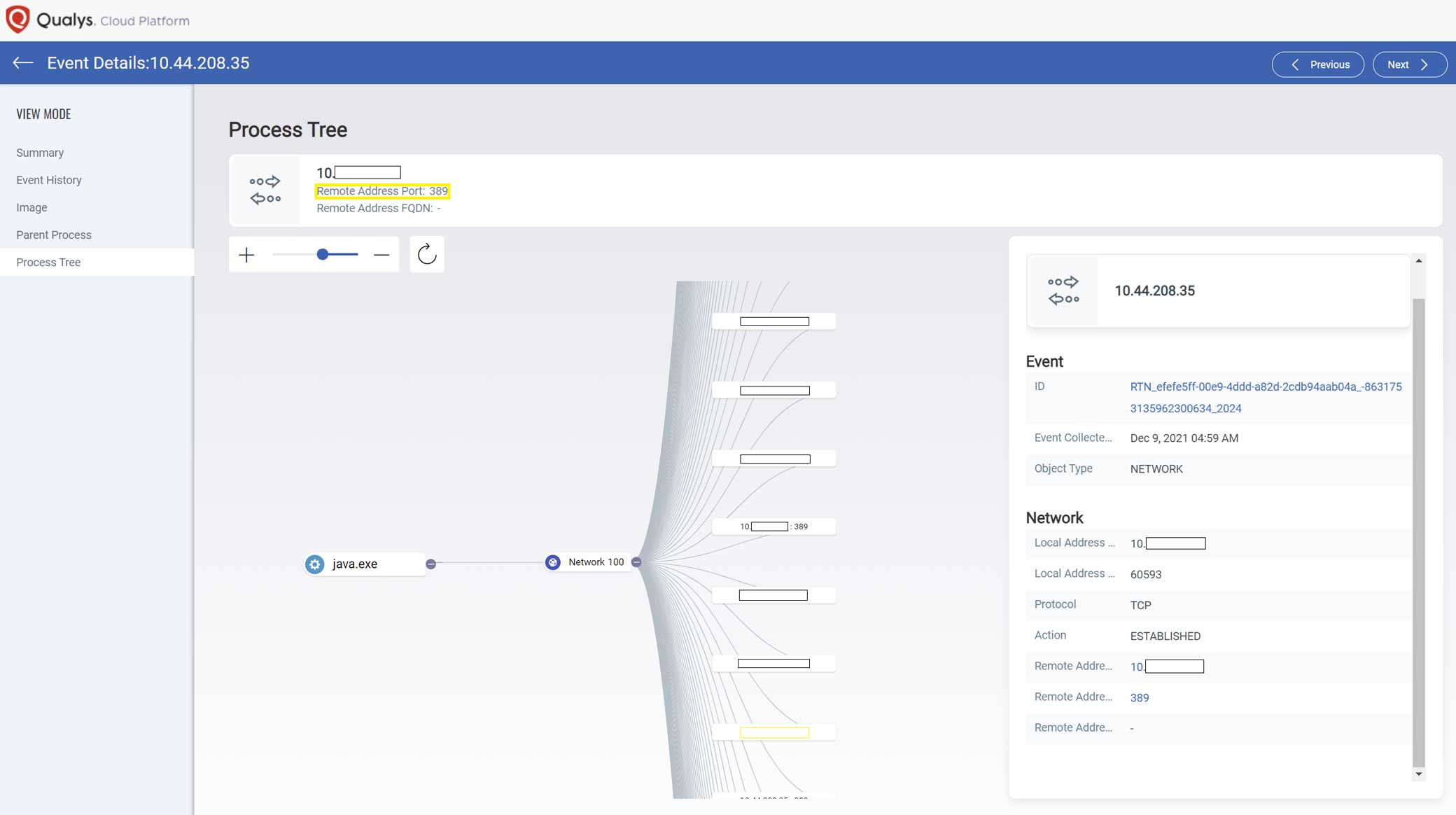This screenshot has width=1456, height=815.
Task: Click the globe icon on the Network 100 node
Action: click(x=554, y=562)
